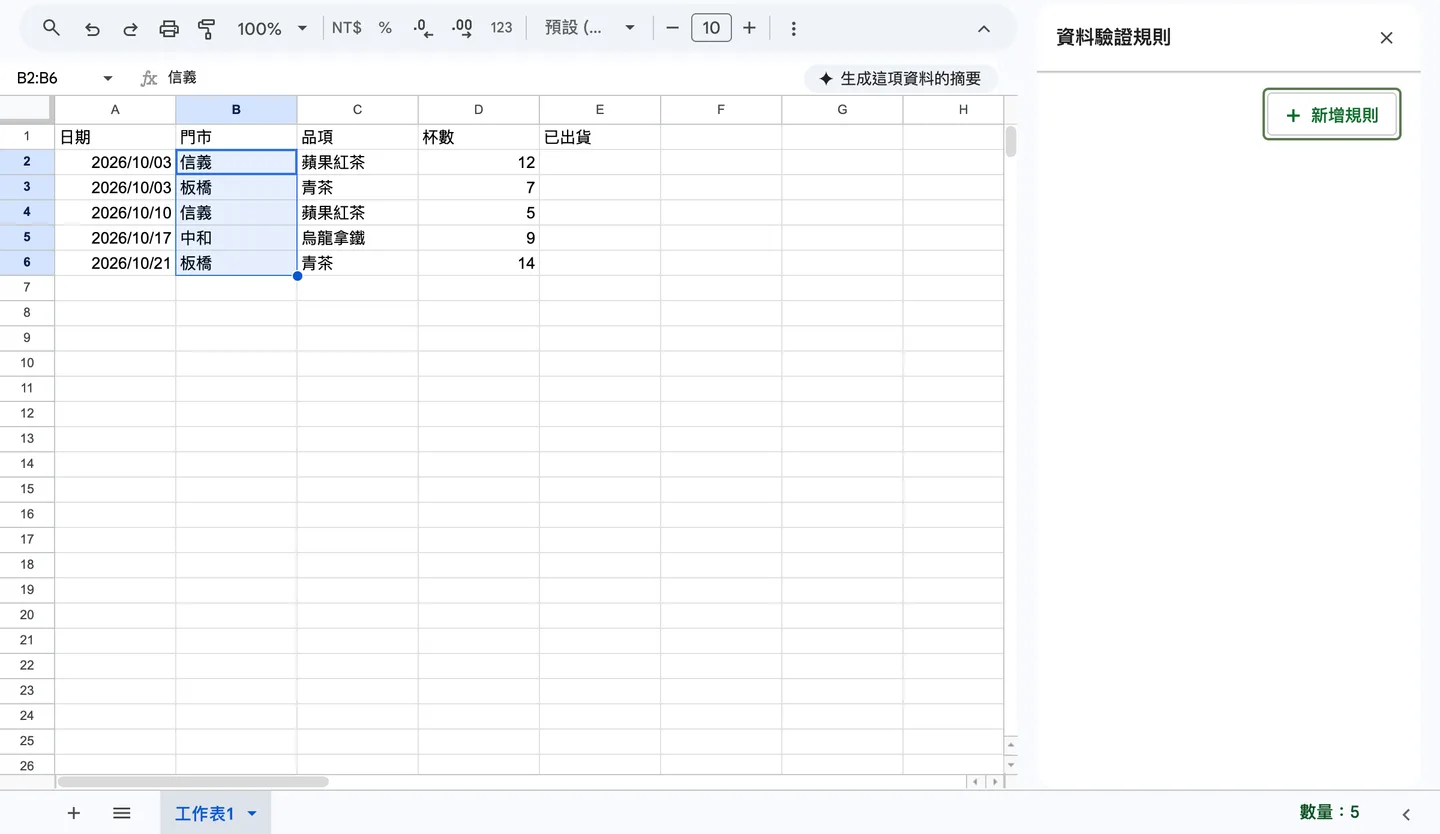
Task: Click the cell containing 烏龍拿鐵
Action: (x=357, y=238)
